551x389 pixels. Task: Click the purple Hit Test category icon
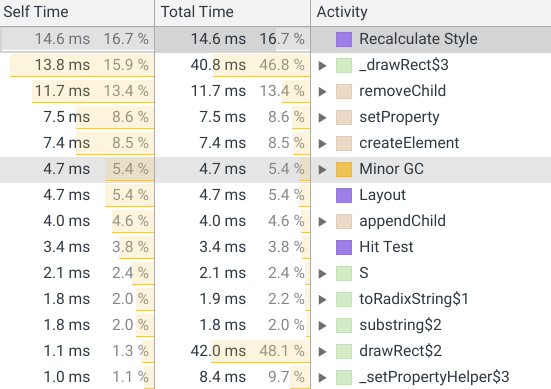click(344, 247)
